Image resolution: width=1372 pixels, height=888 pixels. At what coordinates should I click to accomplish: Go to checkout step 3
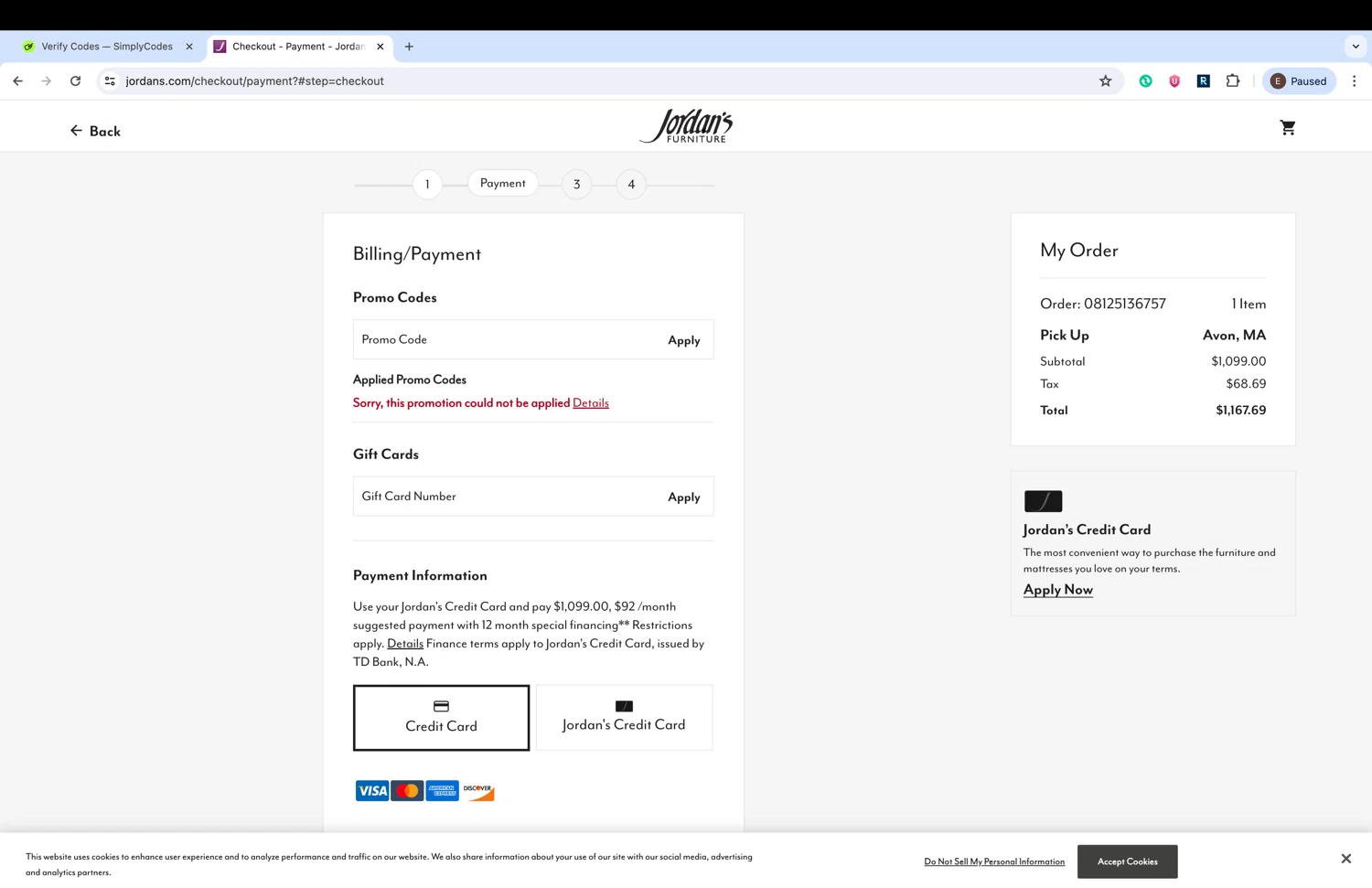[x=576, y=184]
